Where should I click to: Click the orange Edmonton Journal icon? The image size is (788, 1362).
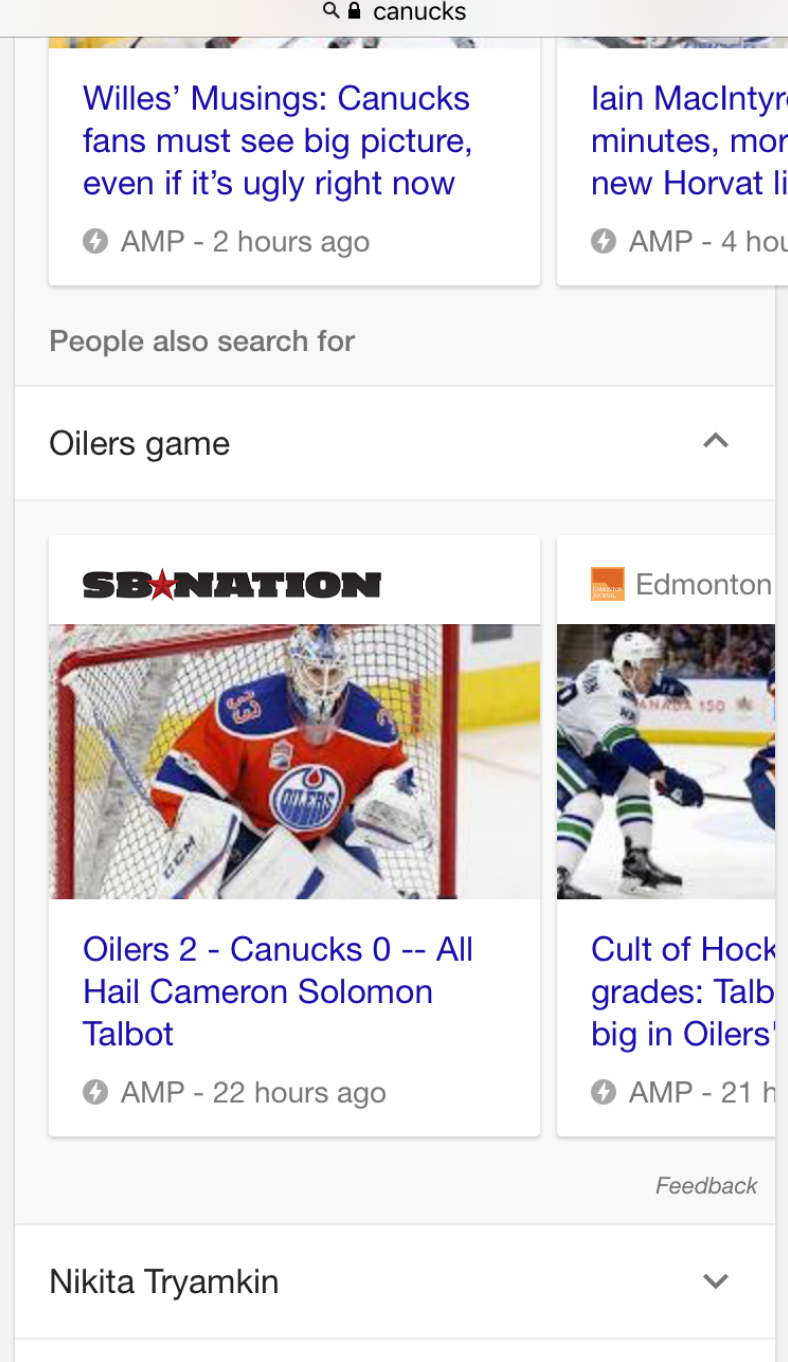tap(607, 584)
